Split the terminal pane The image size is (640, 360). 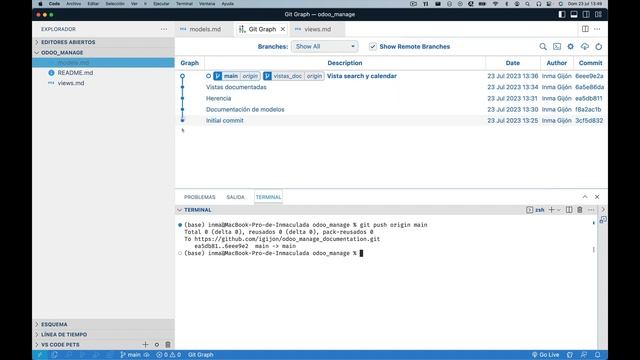tap(569, 210)
